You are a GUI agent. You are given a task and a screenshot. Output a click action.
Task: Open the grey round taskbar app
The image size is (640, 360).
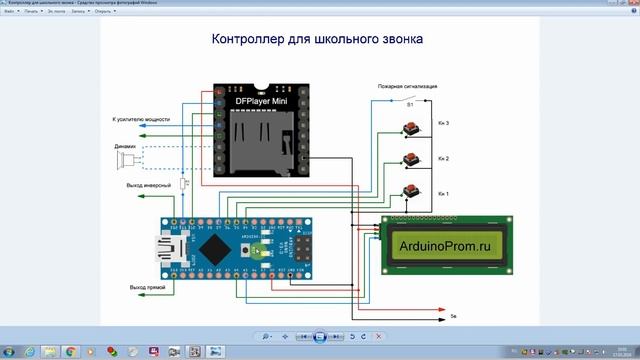pyautogui.click(x=133, y=351)
